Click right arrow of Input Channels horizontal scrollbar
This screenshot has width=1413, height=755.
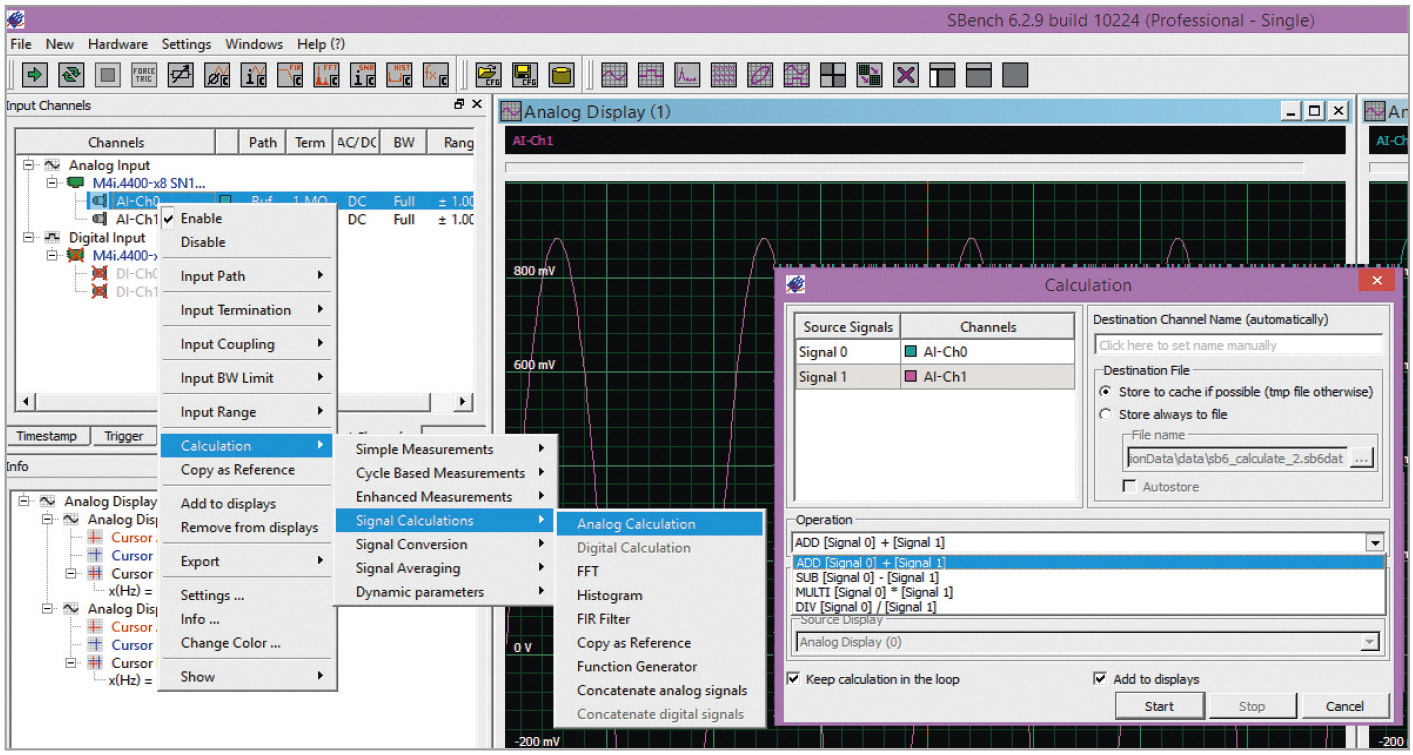pyautogui.click(x=463, y=402)
